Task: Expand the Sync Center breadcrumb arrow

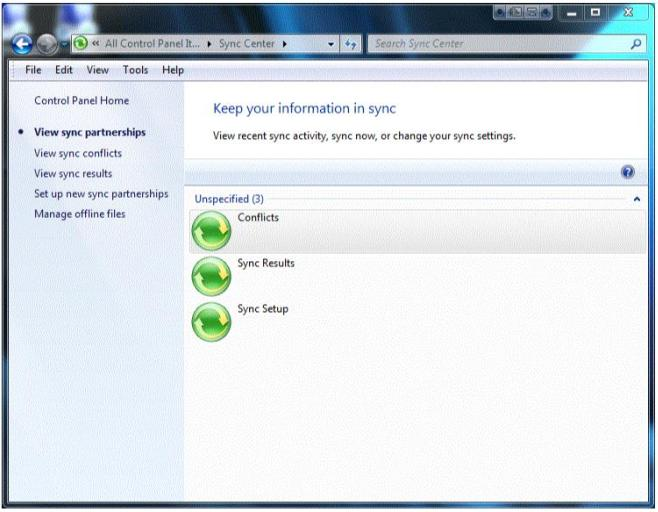Action: pyautogui.click(x=286, y=45)
